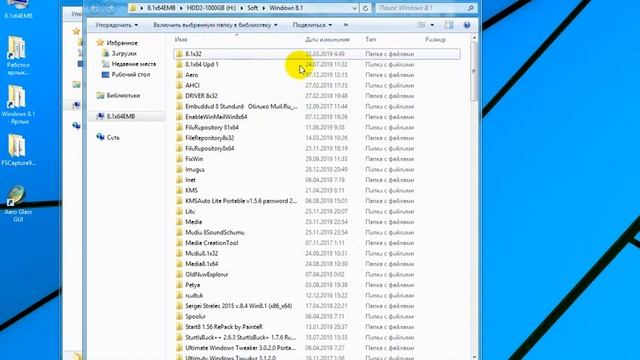The height and width of the screenshot is (360, 640).
Task: Click the Недавние места icon in sidebar
Action: [105, 64]
